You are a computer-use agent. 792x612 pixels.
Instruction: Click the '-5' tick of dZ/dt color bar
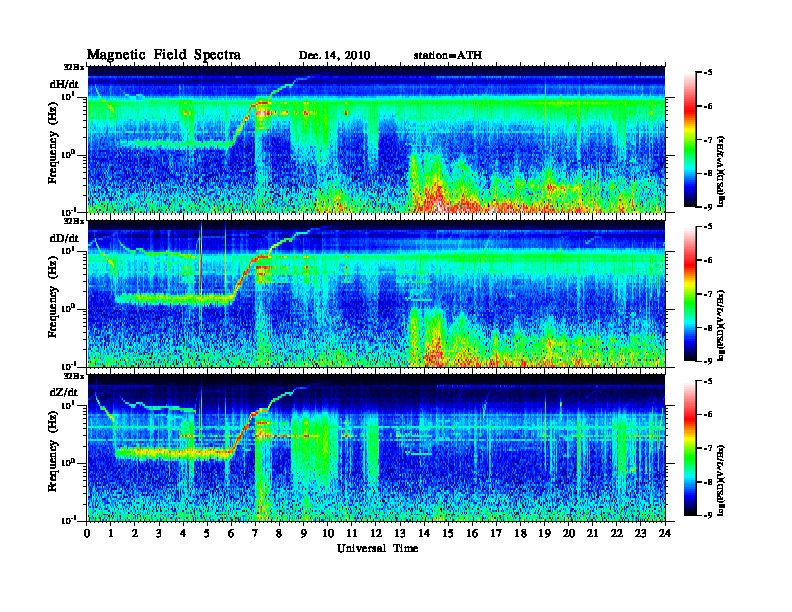708,381
